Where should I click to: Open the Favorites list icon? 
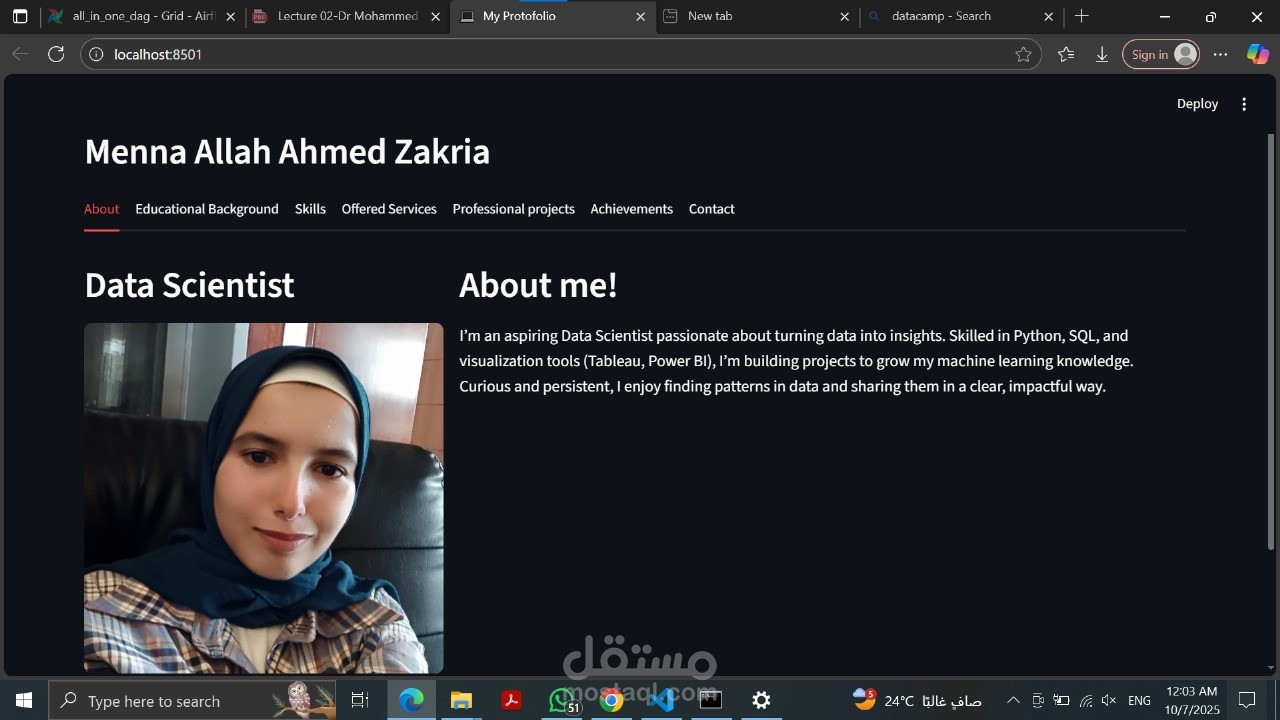1066,54
